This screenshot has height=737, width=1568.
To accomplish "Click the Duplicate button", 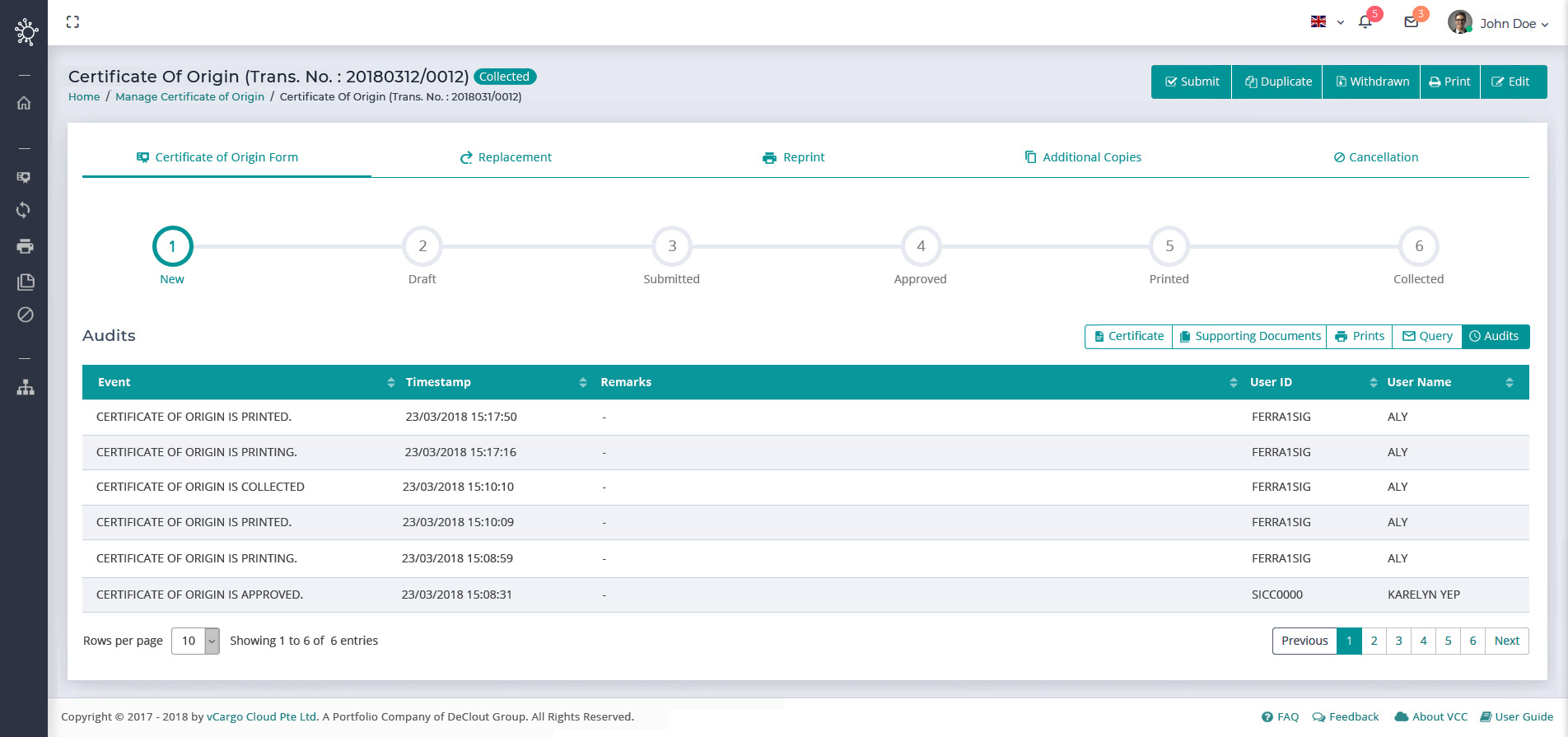I will click(1277, 82).
